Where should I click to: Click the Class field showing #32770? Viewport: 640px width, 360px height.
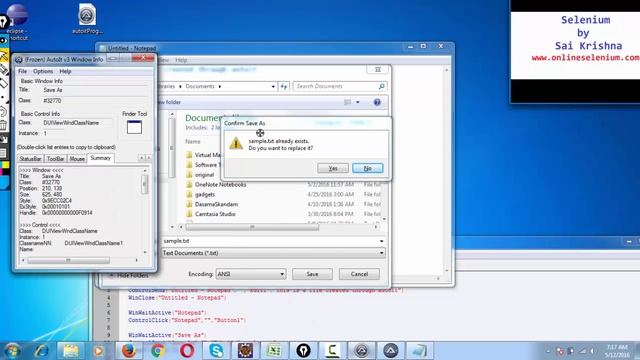coord(94,101)
